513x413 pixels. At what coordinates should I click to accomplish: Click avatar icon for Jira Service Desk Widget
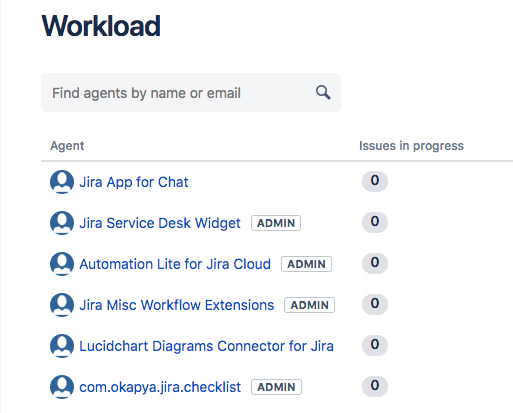62,223
